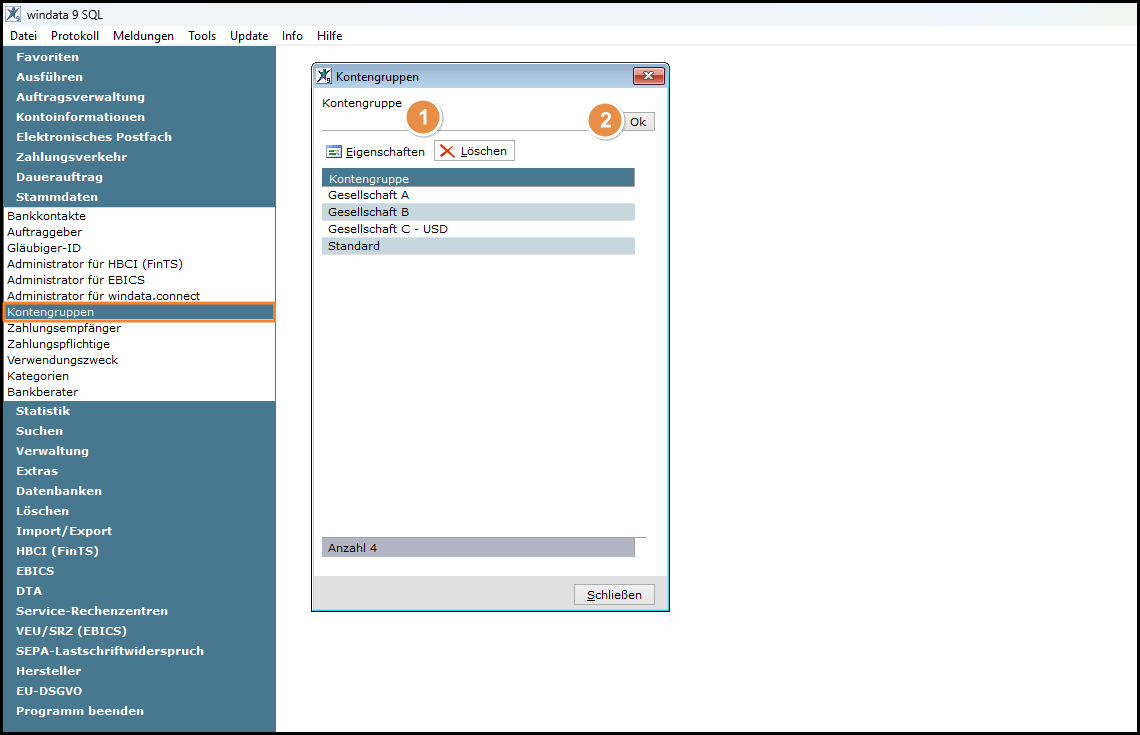Screen dimensions: 1140x735
Task: Open the Update menu
Action: [x=249, y=36]
